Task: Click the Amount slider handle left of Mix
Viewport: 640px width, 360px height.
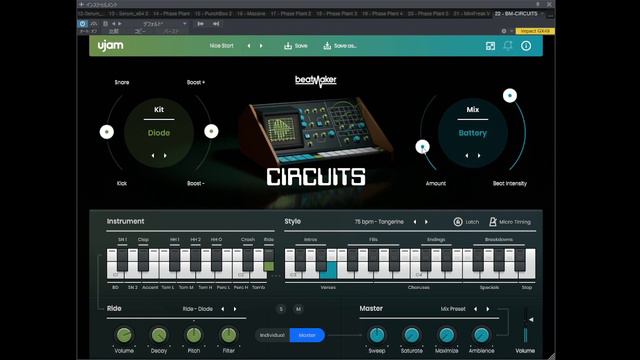Action: point(422,147)
